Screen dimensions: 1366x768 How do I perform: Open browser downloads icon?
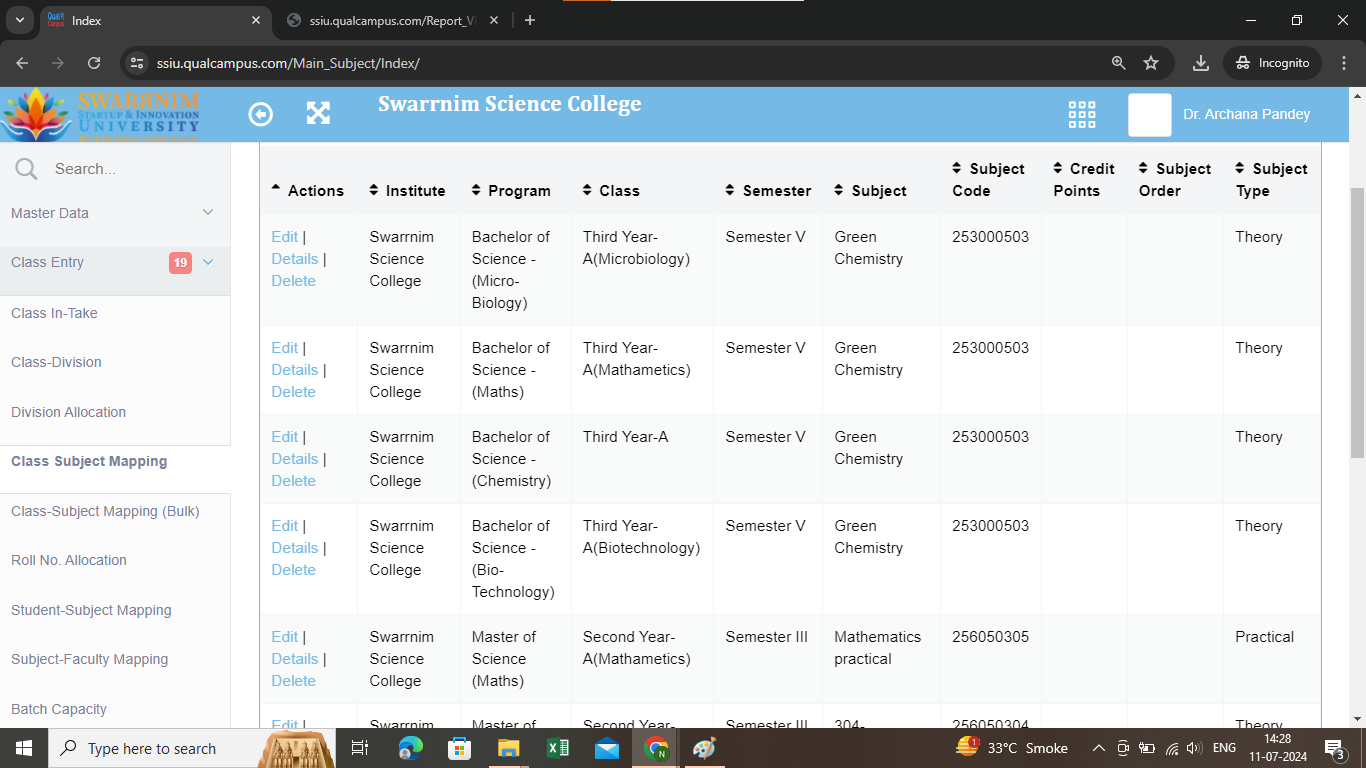pyautogui.click(x=1201, y=62)
